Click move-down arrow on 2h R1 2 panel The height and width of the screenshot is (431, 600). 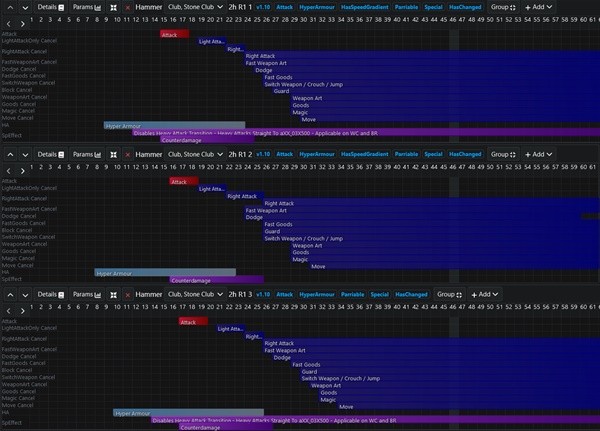24,155
